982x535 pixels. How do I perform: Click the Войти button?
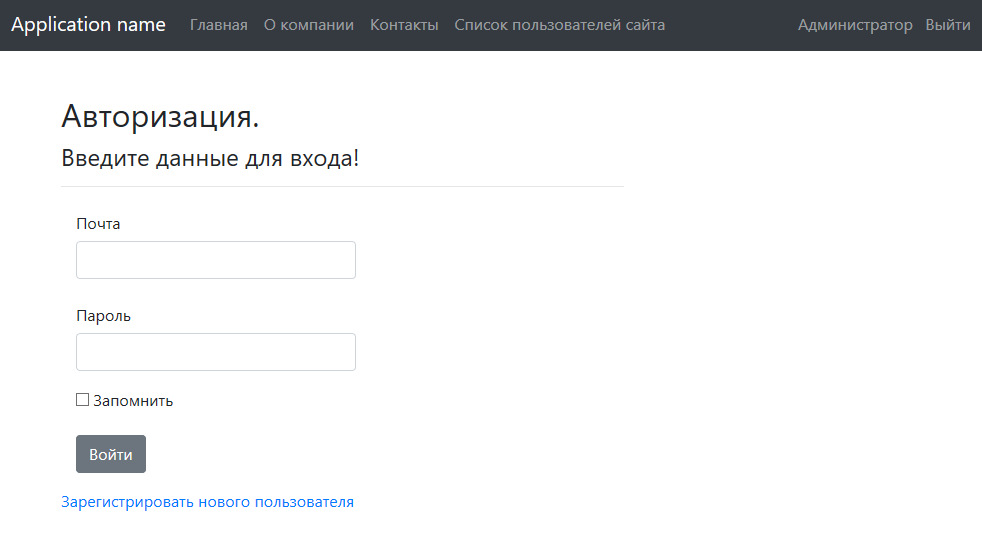(111, 454)
